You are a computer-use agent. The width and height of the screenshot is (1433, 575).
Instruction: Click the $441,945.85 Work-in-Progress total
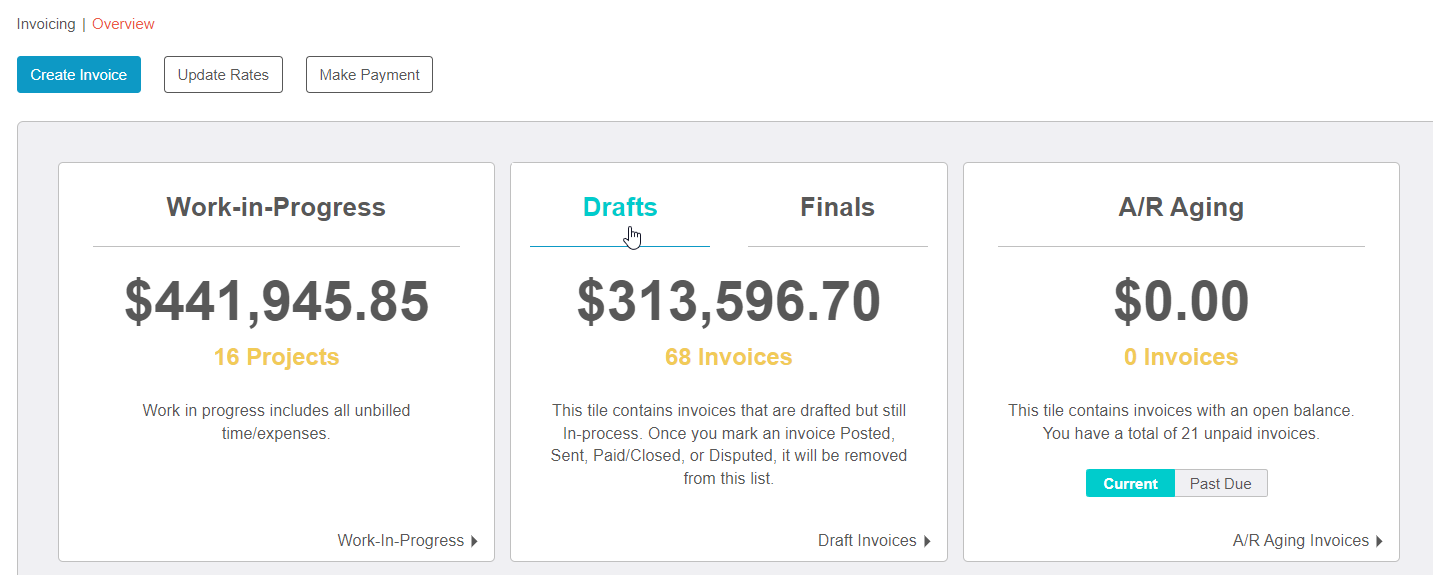(x=276, y=301)
